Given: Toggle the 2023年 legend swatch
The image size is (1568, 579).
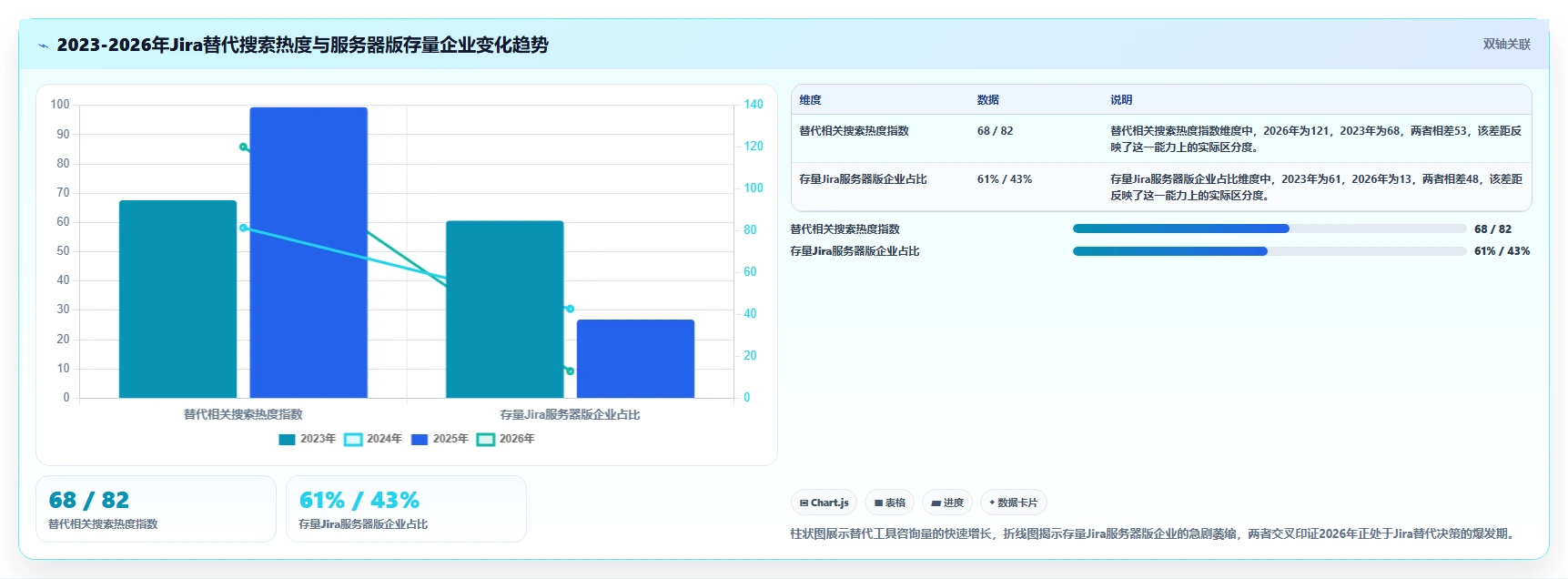Looking at the screenshot, I should [x=287, y=440].
